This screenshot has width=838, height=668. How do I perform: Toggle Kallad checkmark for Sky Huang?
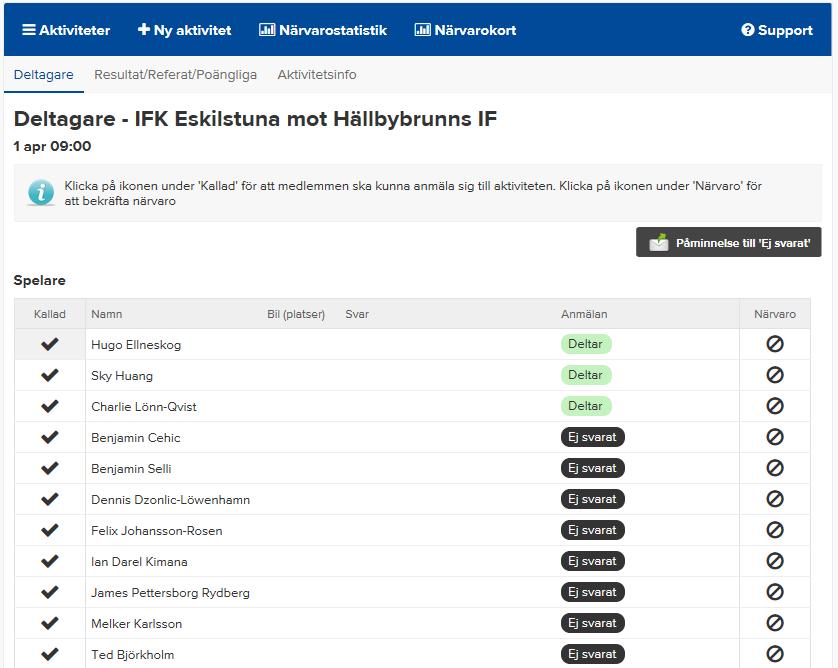tap(50, 375)
